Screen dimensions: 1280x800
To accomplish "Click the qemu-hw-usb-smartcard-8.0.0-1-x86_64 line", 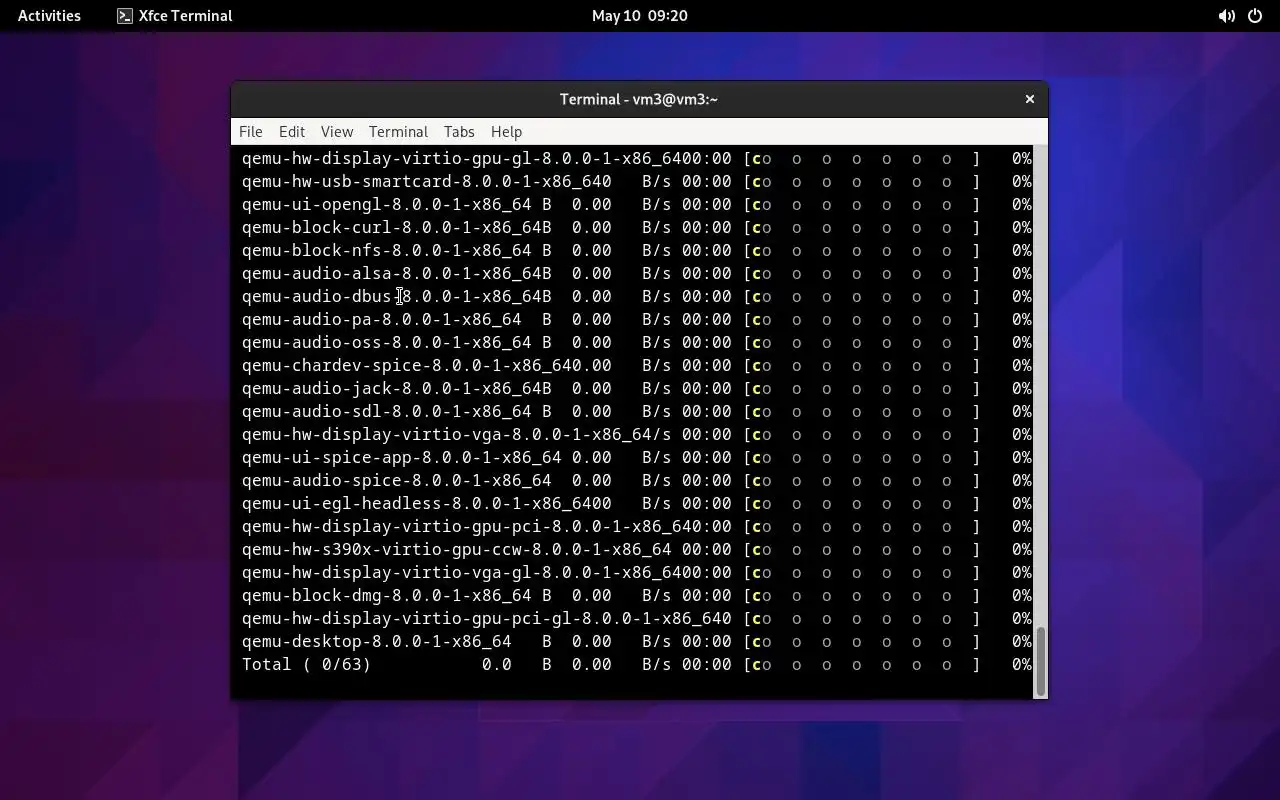I will click(x=636, y=182).
